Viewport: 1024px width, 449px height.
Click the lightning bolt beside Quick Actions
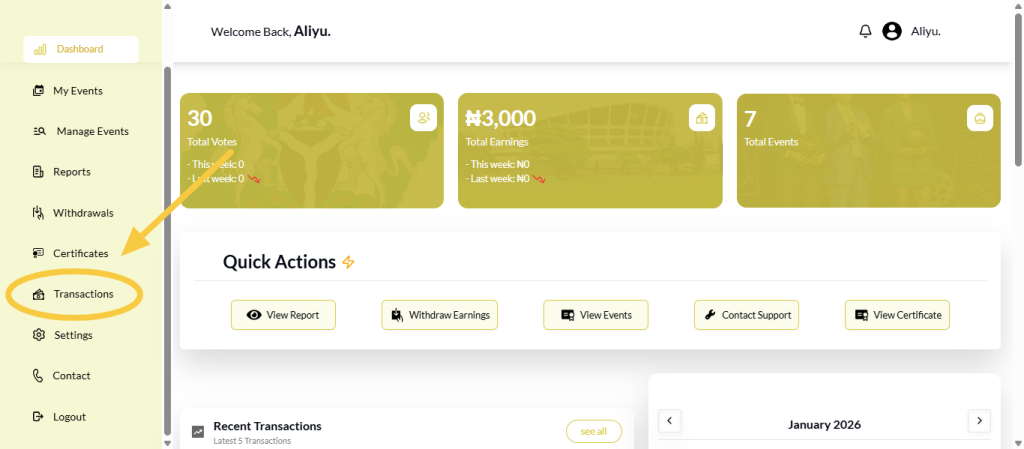point(348,262)
